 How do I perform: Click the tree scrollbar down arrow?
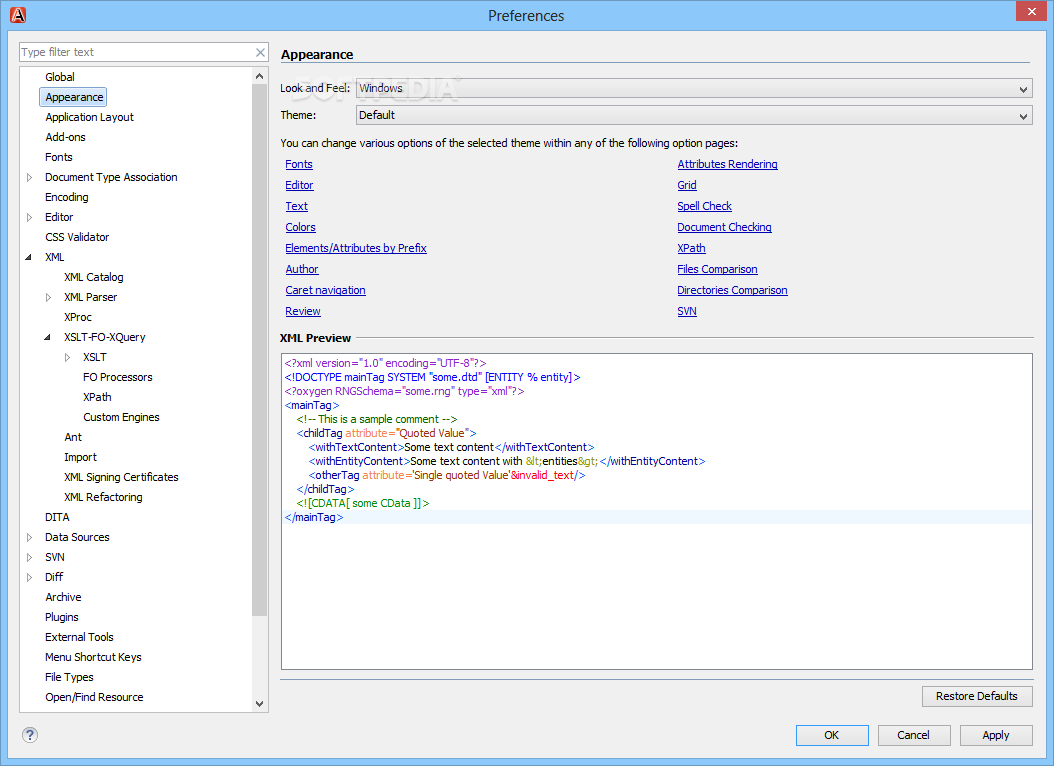[x=259, y=704]
